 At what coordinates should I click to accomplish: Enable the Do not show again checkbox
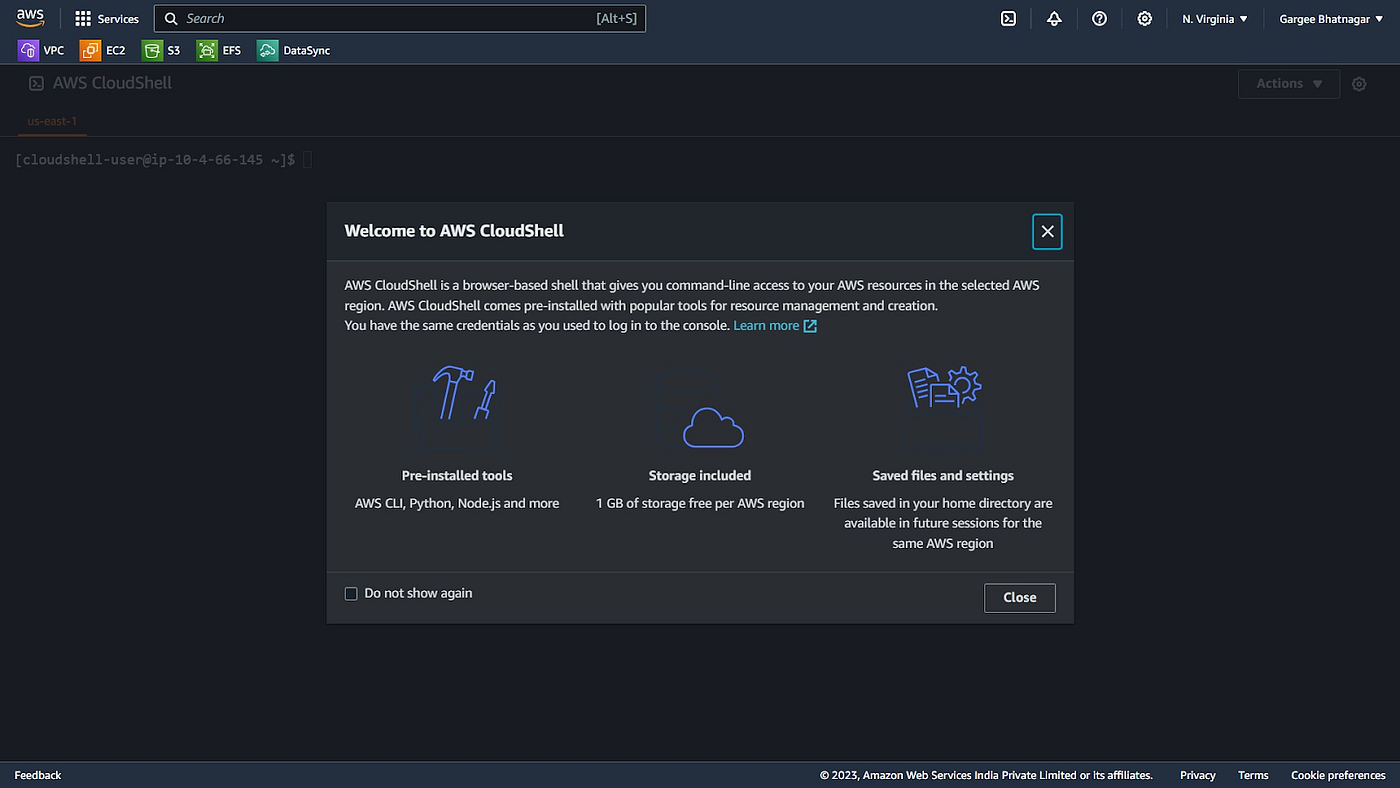click(351, 593)
